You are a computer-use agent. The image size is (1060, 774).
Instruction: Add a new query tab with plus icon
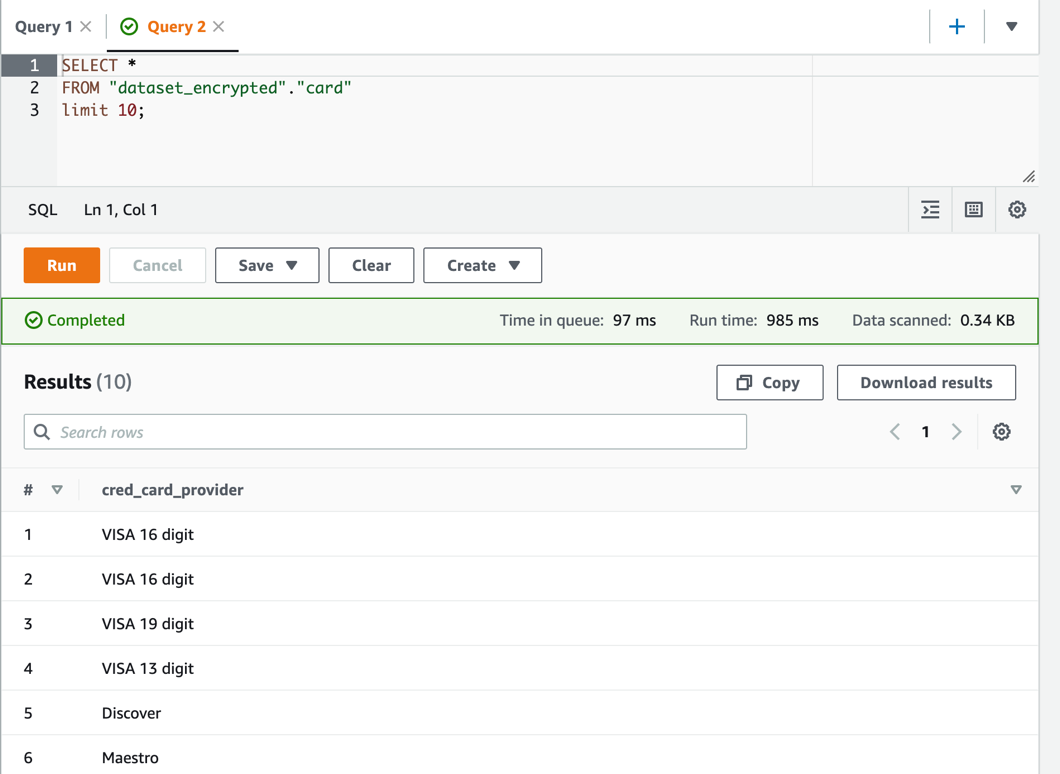click(957, 27)
